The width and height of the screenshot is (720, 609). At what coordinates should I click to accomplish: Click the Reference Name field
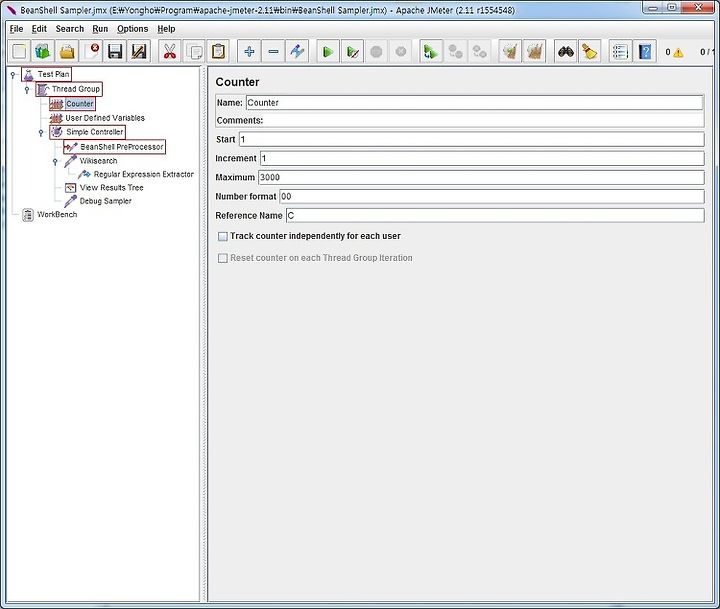(x=495, y=216)
